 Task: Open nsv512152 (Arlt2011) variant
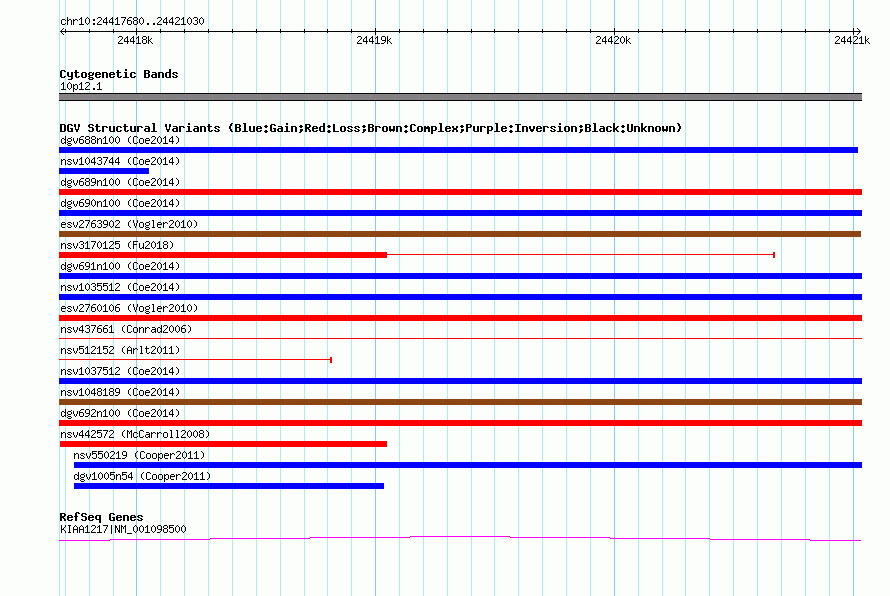[120, 350]
